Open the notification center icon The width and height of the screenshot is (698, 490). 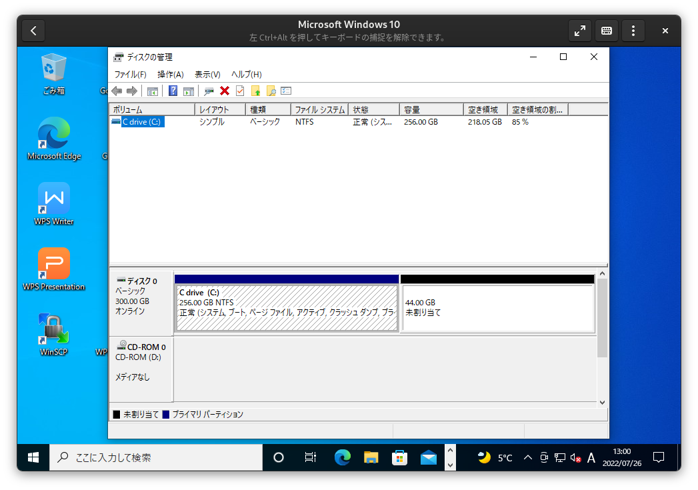coord(658,458)
